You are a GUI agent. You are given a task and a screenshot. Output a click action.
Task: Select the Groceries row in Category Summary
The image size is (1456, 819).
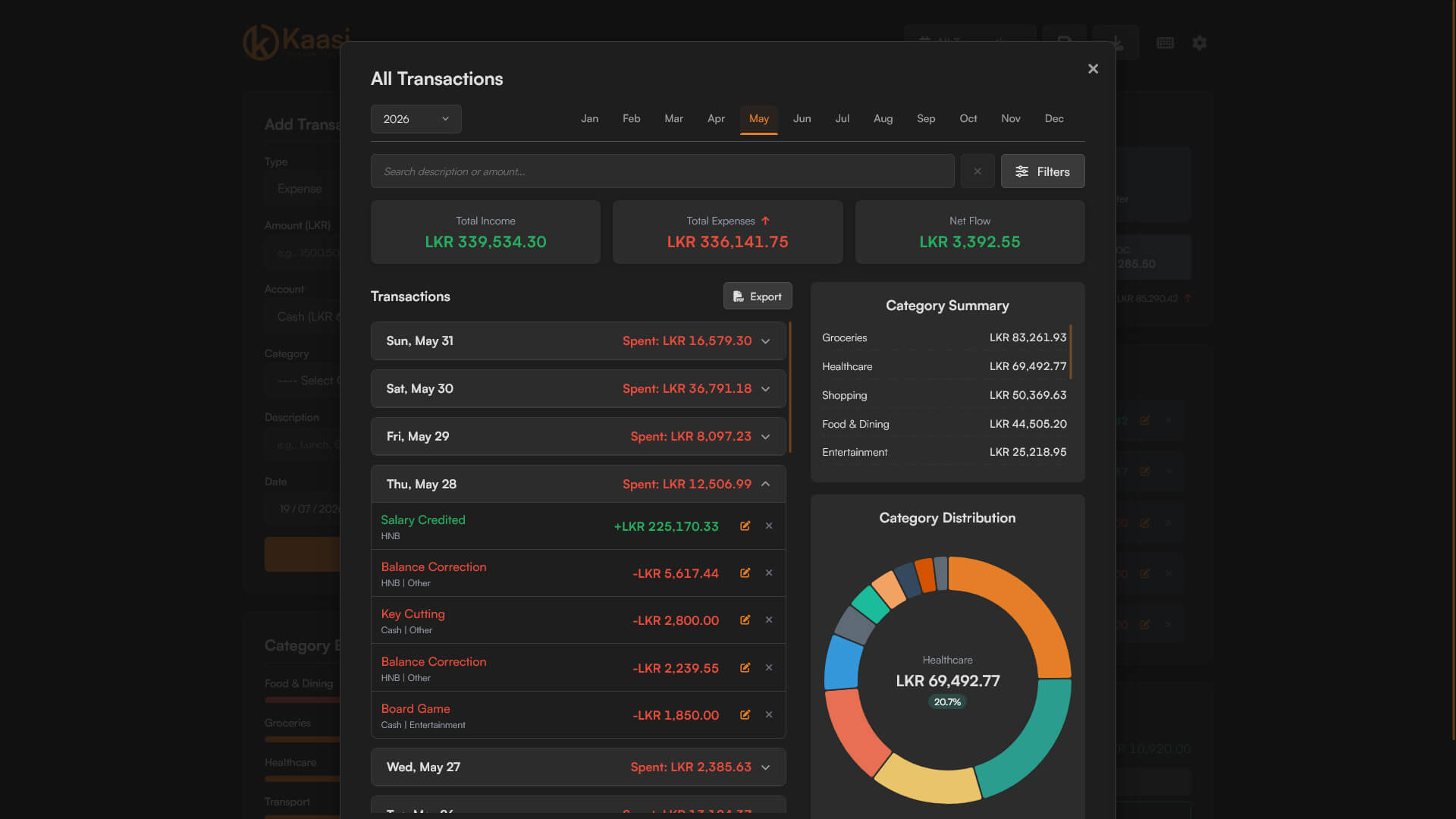[944, 337]
